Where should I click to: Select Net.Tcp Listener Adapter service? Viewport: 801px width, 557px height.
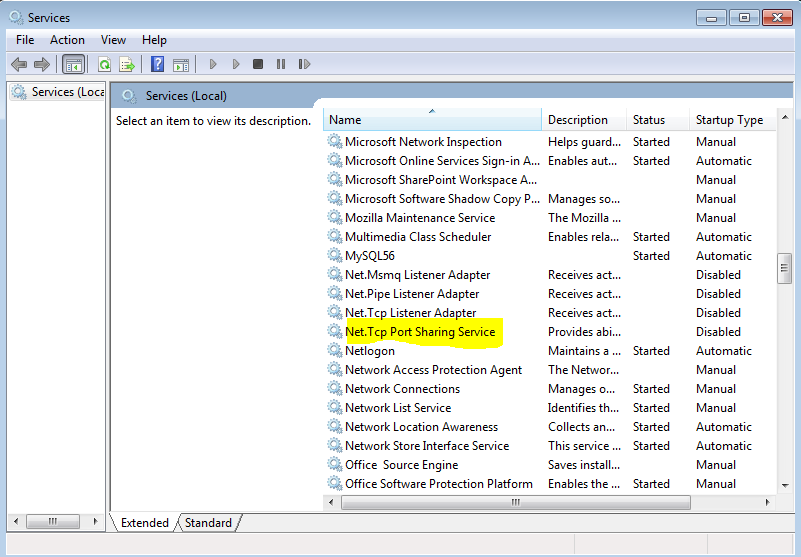pos(411,313)
